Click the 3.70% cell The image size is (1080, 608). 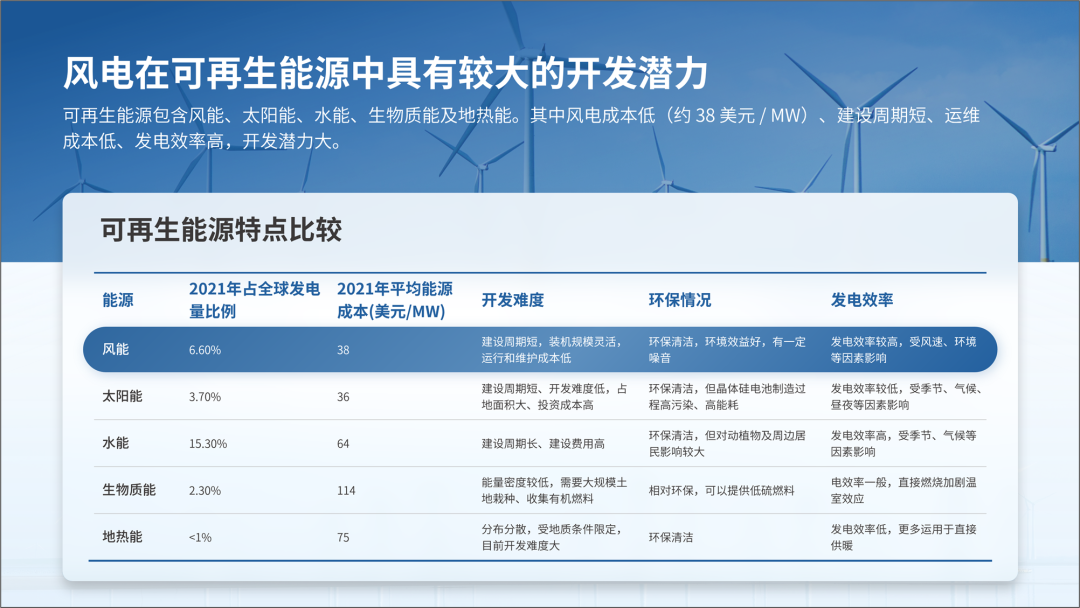click(x=205, y=397)
